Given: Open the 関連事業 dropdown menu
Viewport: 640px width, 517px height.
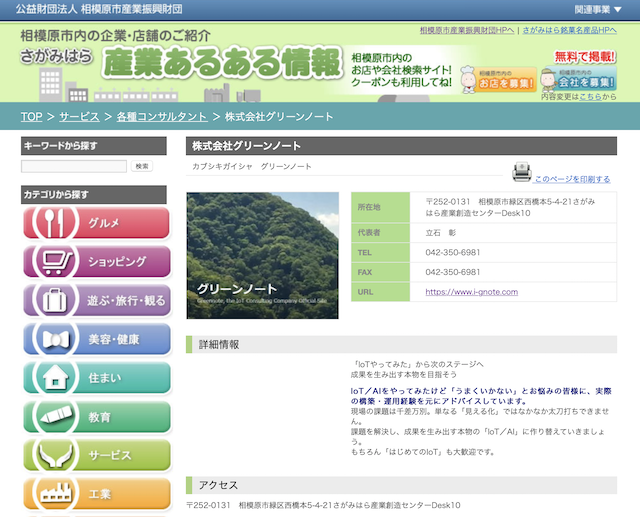Looking at the screenshot, I should point(598,9).
